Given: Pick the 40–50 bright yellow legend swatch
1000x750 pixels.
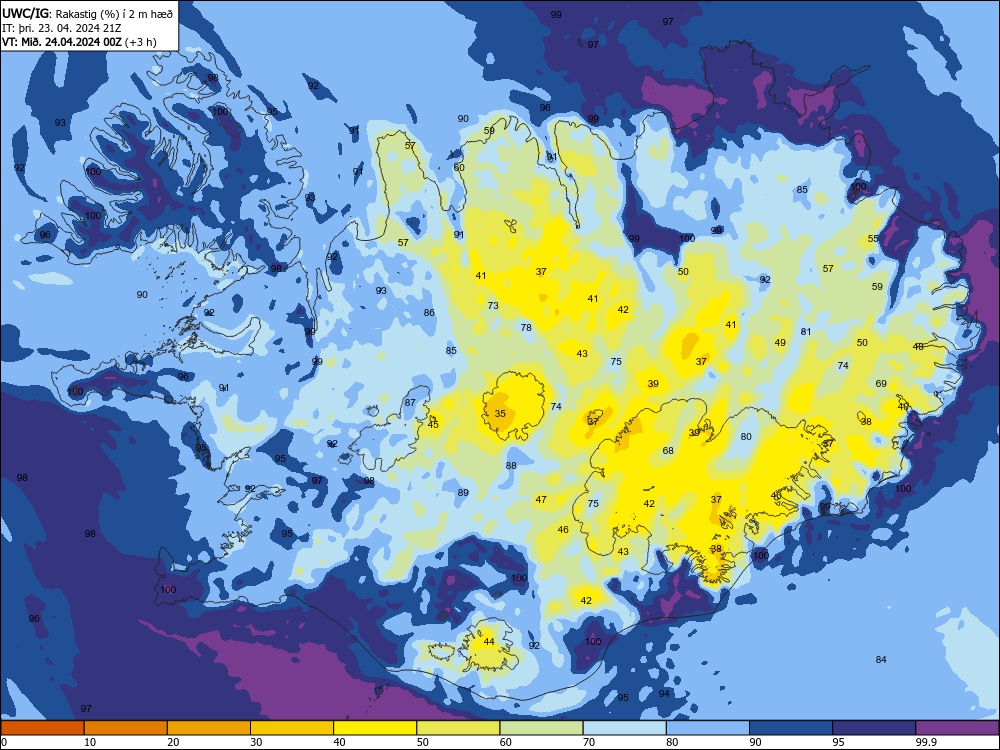Looking at the screenshot, I should pos(375,728).
